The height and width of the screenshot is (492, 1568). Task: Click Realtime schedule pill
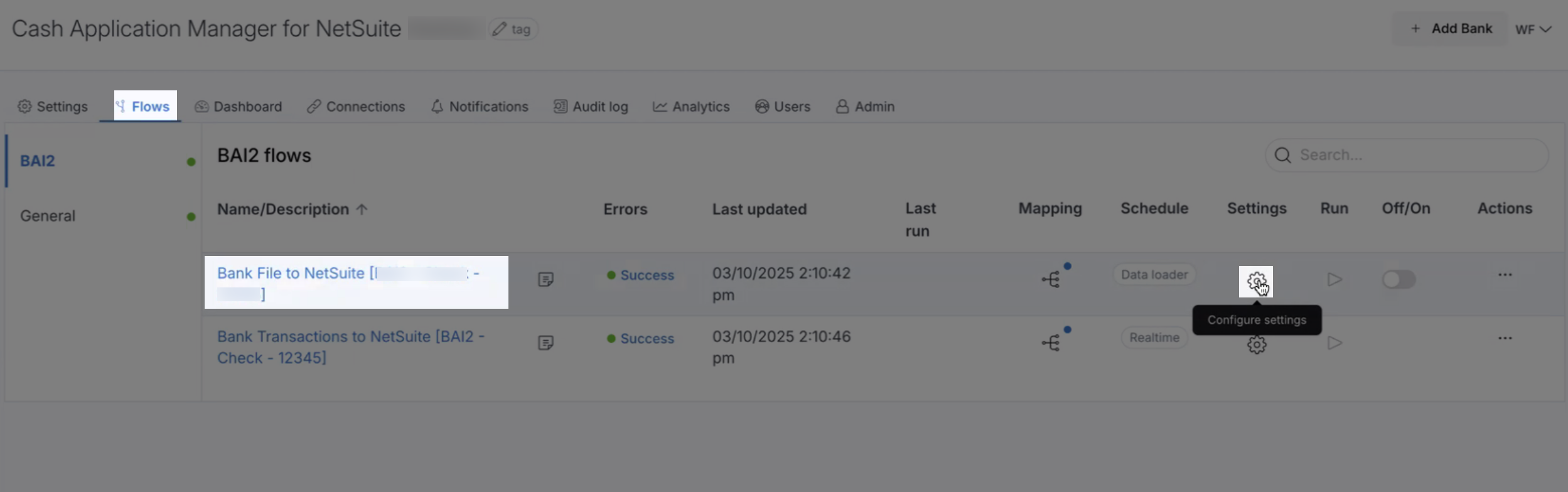click(x=1154, y=338)
